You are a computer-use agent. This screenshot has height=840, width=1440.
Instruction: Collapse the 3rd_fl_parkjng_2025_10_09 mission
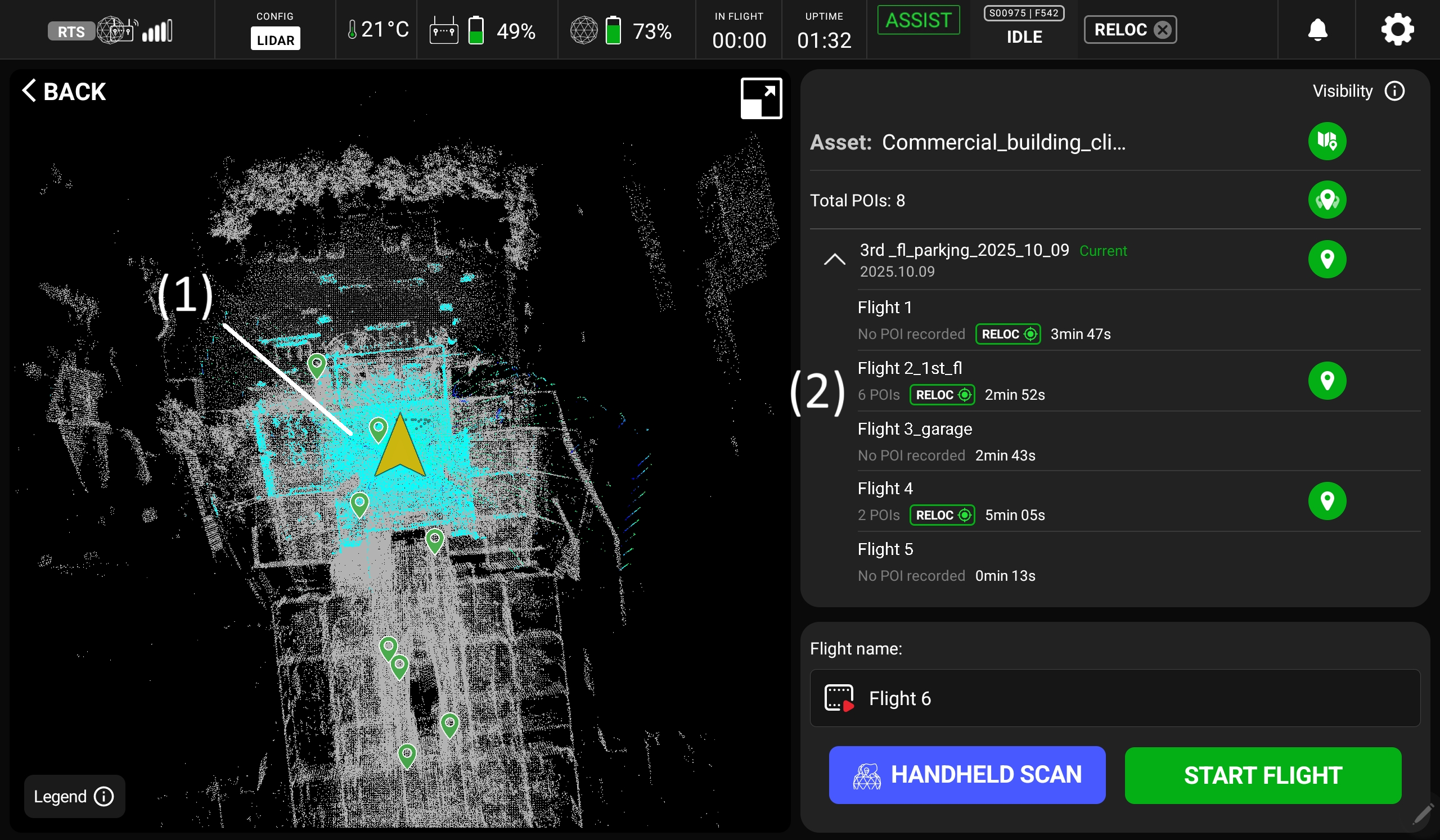(x=834, y=260)
